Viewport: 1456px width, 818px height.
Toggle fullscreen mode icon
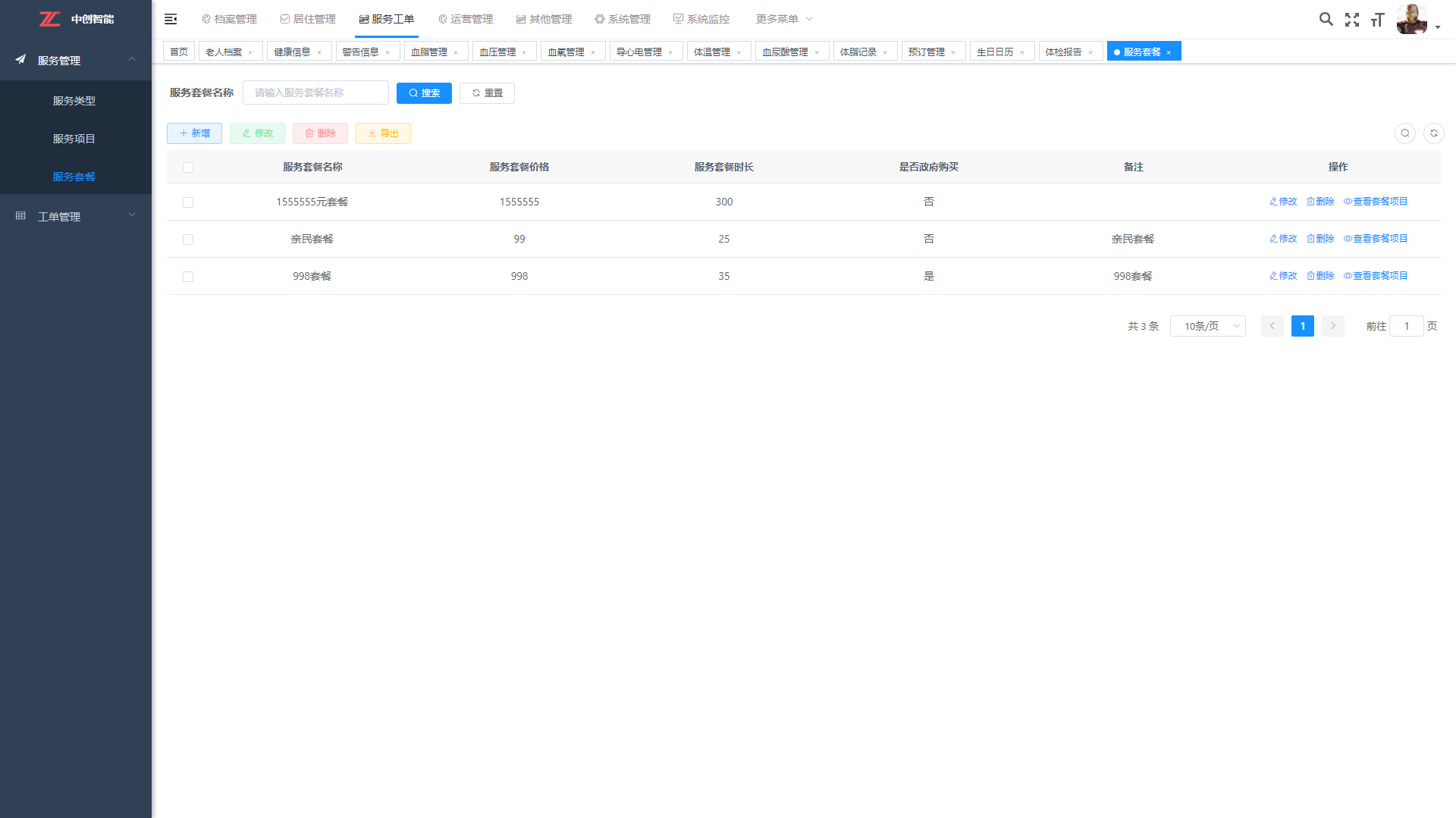click(1351, 20)
